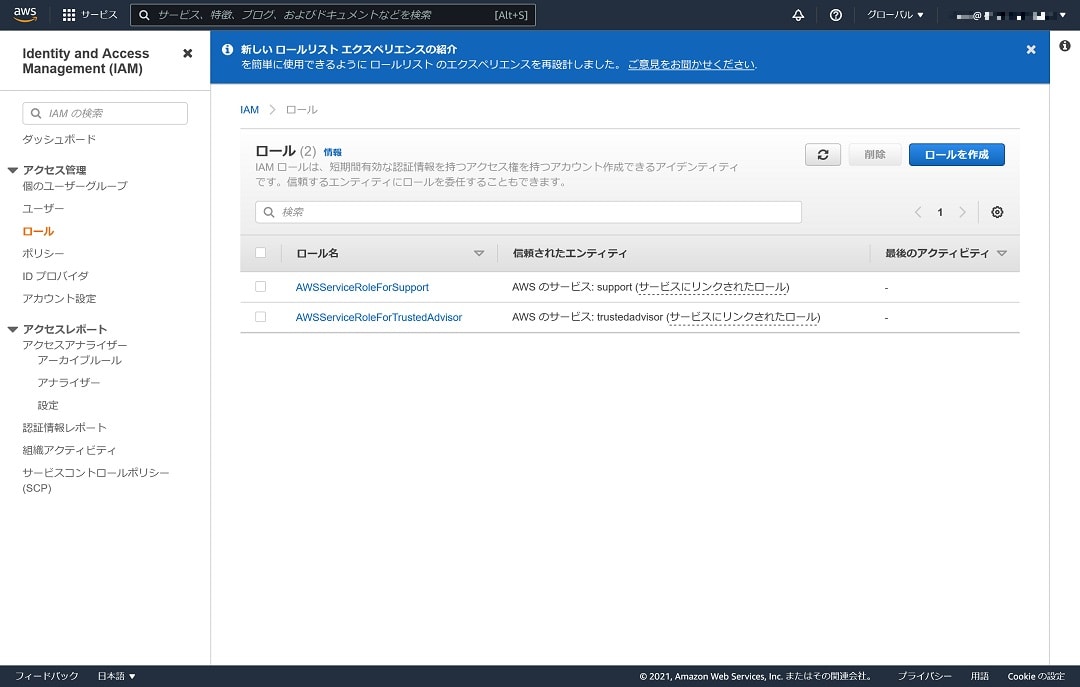This screenshot has width=1080, height=687.
Task: Open the ご意見をお聞かせください feedback link
Action: click(692, 64)
